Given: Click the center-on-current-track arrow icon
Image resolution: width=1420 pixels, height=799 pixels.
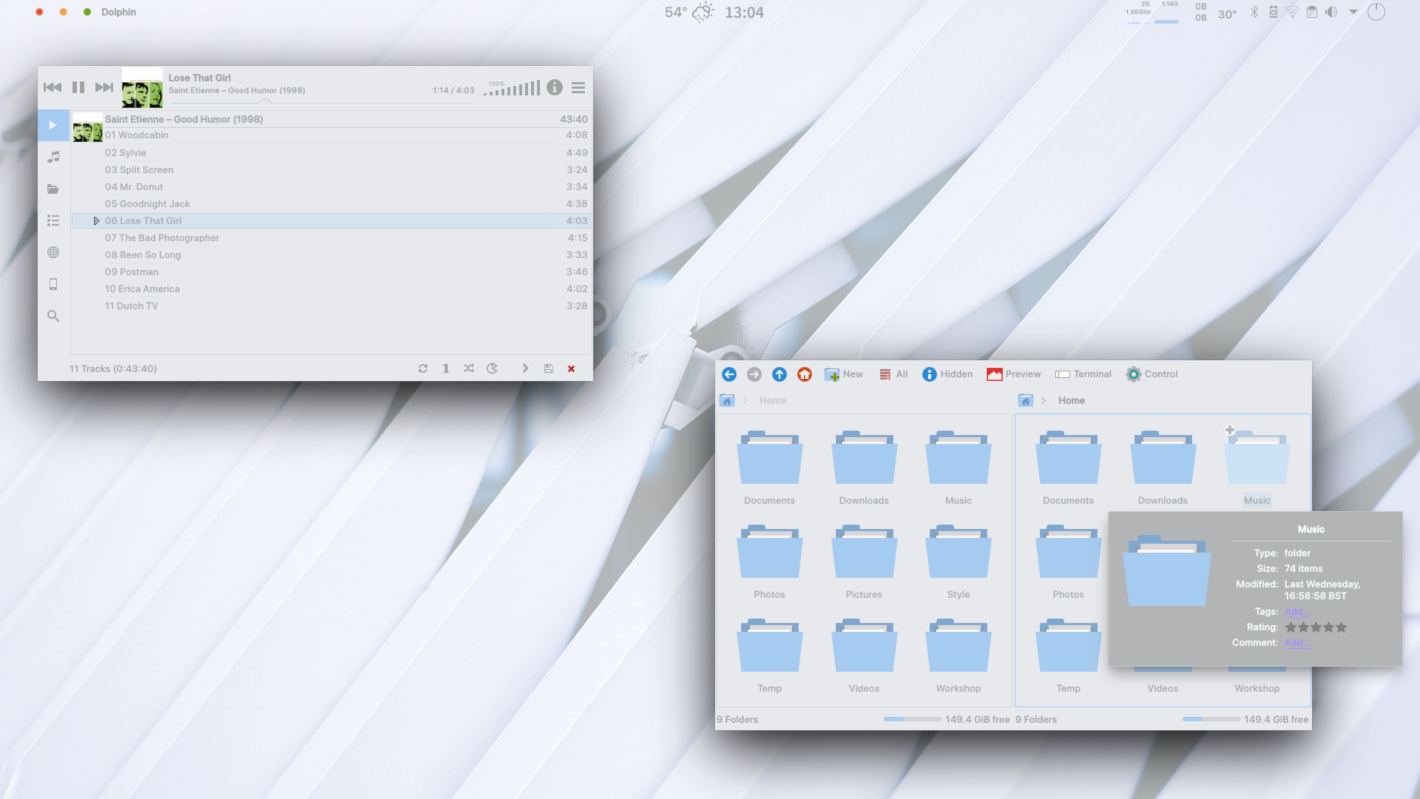Looking at the screenshot, I should click(x=525, y=369).
